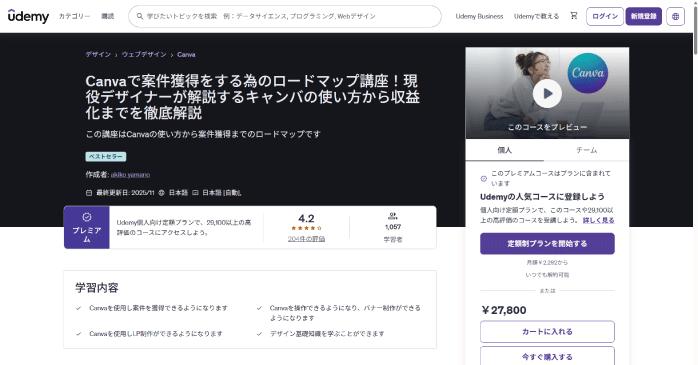
Task: Click the Premium badge checkmark icon
Action: coord(87,217)
